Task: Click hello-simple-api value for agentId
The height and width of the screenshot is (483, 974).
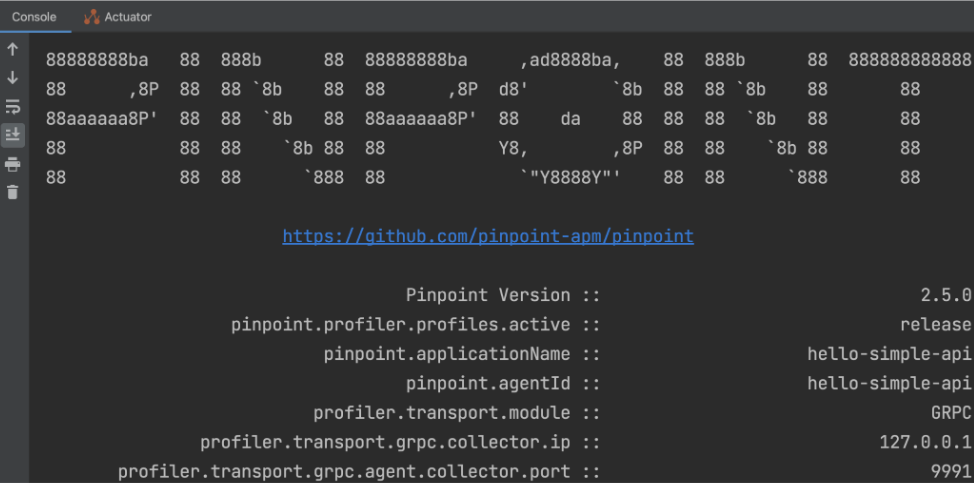Action: coord(890,384)
